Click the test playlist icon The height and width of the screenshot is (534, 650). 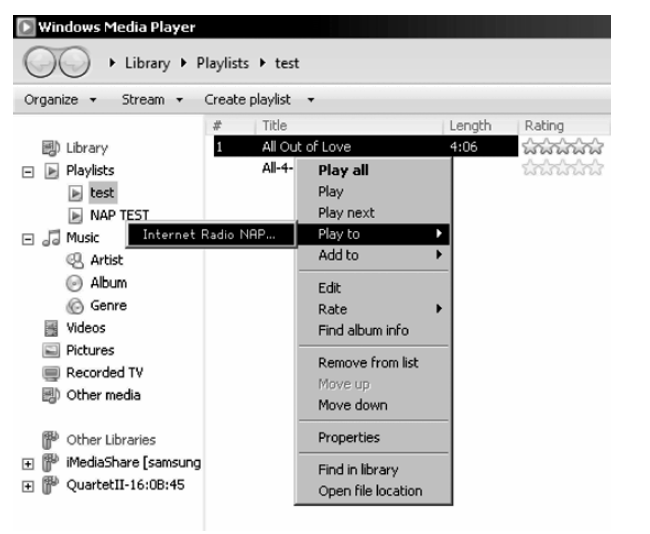(75, 193)
